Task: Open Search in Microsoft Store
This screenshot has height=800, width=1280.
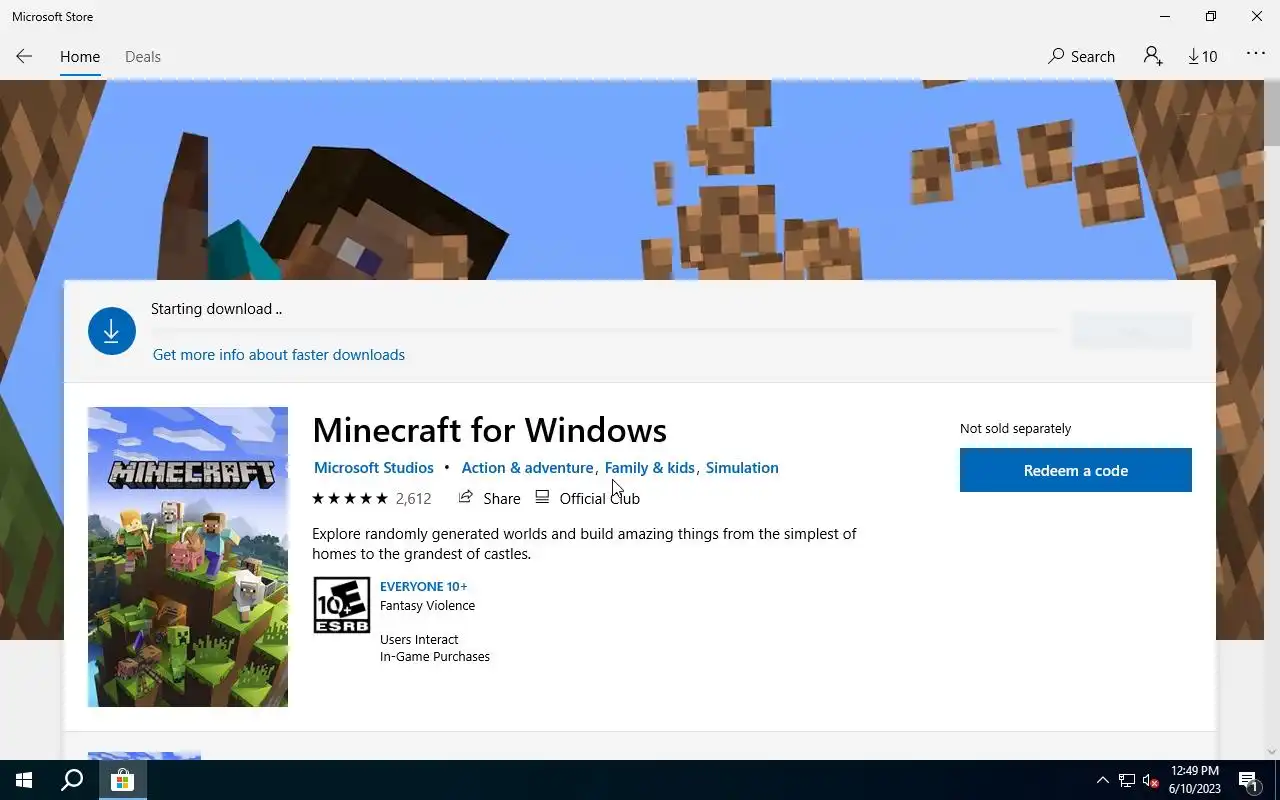Action: point(1081,56)
